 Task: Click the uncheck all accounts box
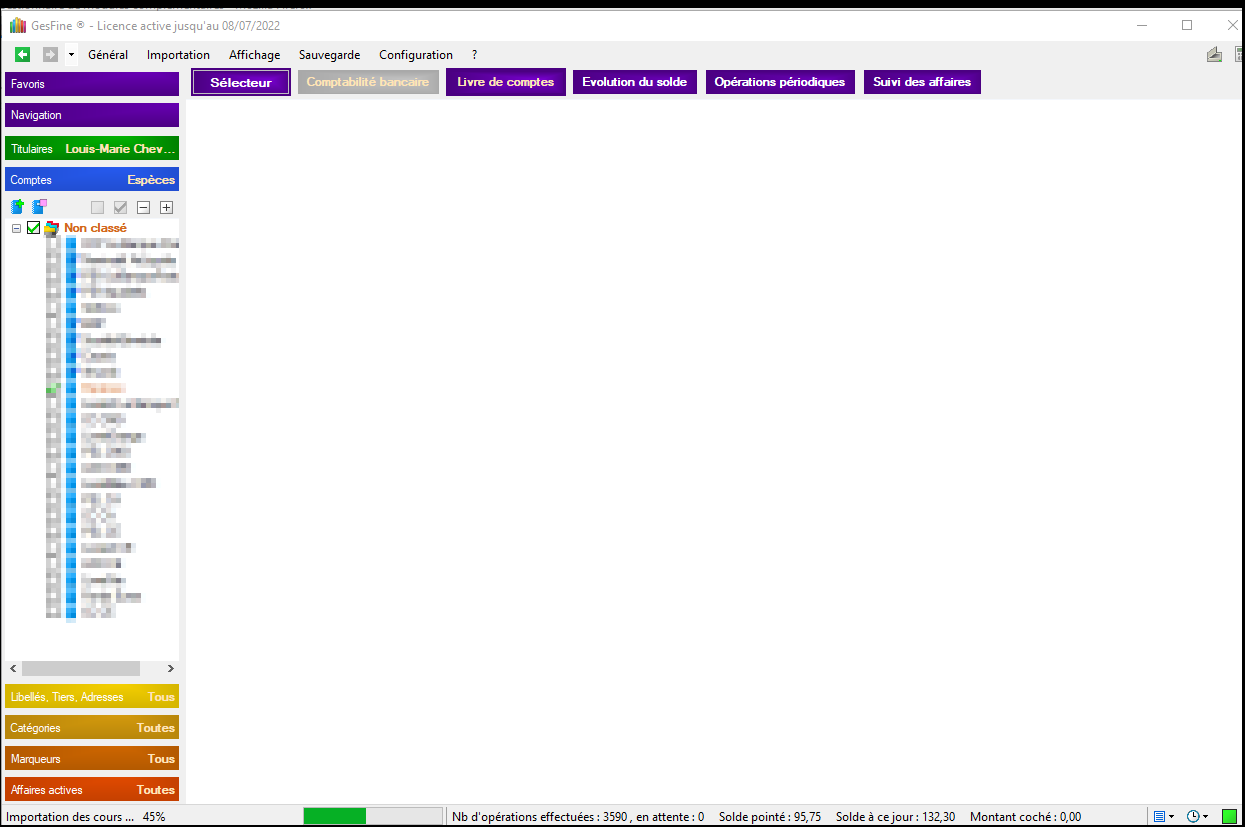pyautogui.click(x=97, y=208)
